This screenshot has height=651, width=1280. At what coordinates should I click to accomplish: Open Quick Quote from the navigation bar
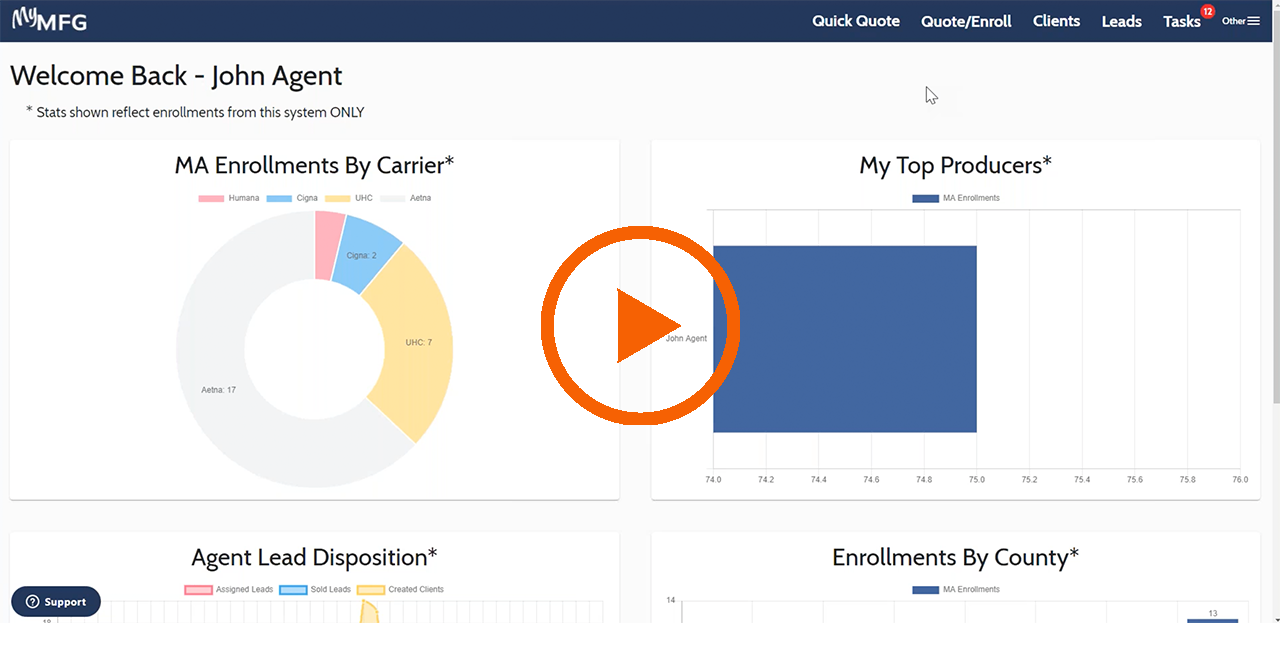point(855,21)
